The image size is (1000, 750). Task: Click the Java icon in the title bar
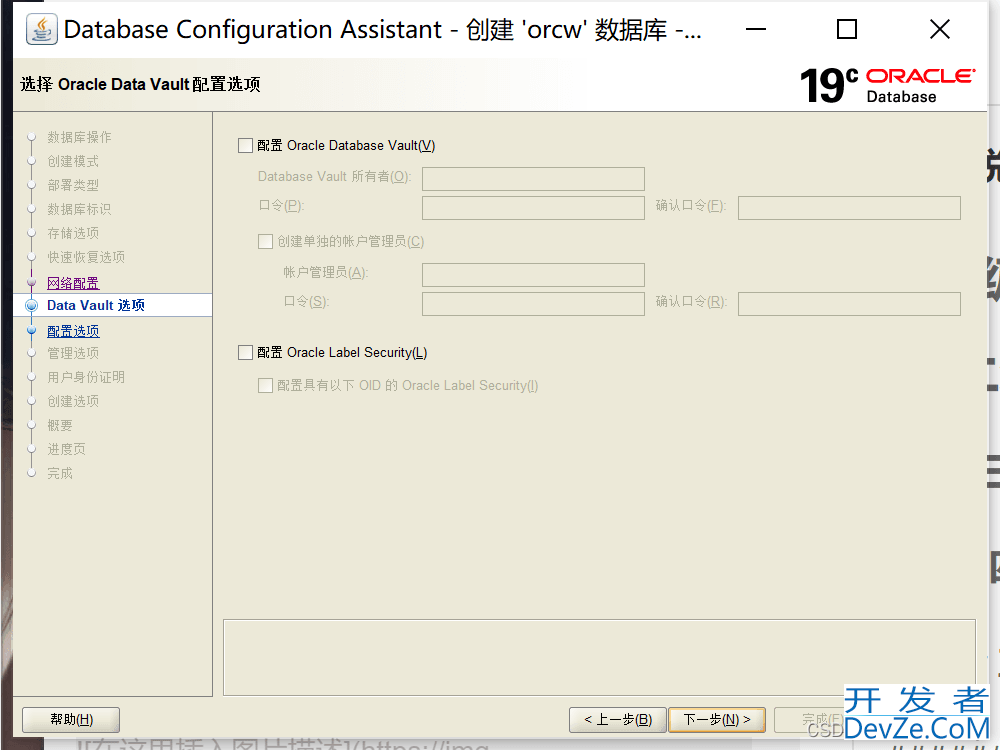point(42,29)
